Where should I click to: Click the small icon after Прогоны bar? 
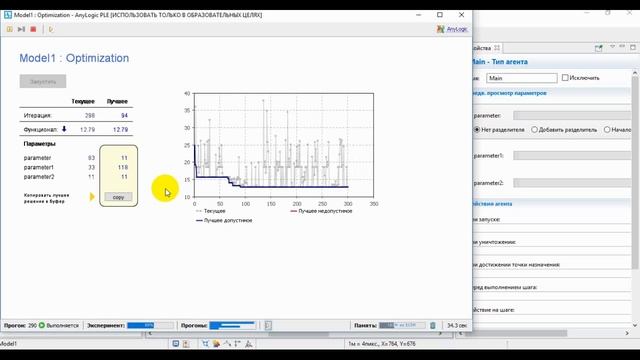(268, 325)
